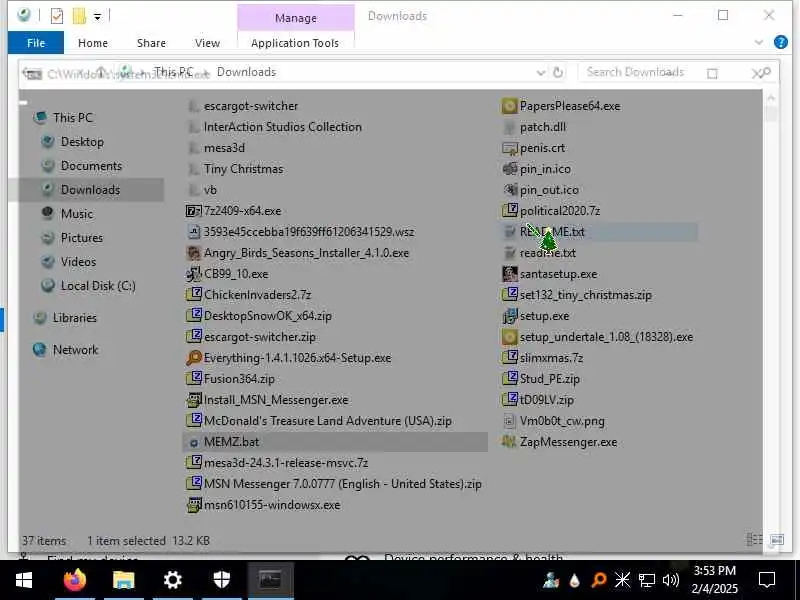This screenshot has width=800, height=600.
Task: Click the pin_out.ico file icon
Action: 509,190
